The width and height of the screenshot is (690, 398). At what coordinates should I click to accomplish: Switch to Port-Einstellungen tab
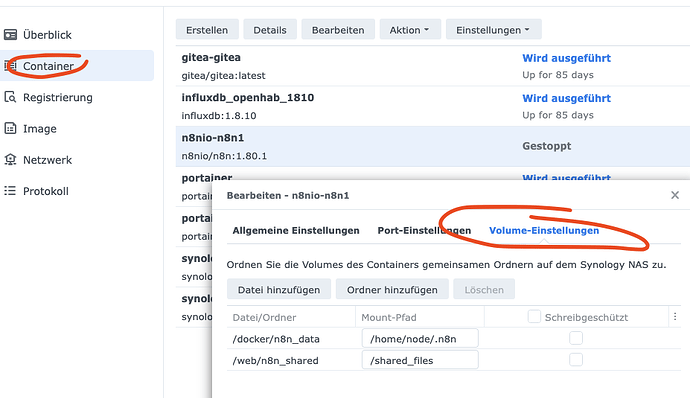(x=424, y=231)
